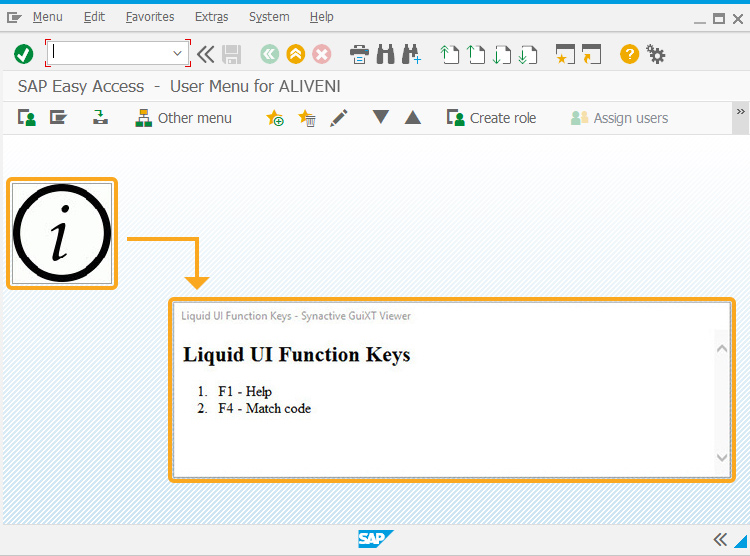The width and height of the screenshot is (750, 556).
Task: Click the Create New Session icon
Action: 565,54
